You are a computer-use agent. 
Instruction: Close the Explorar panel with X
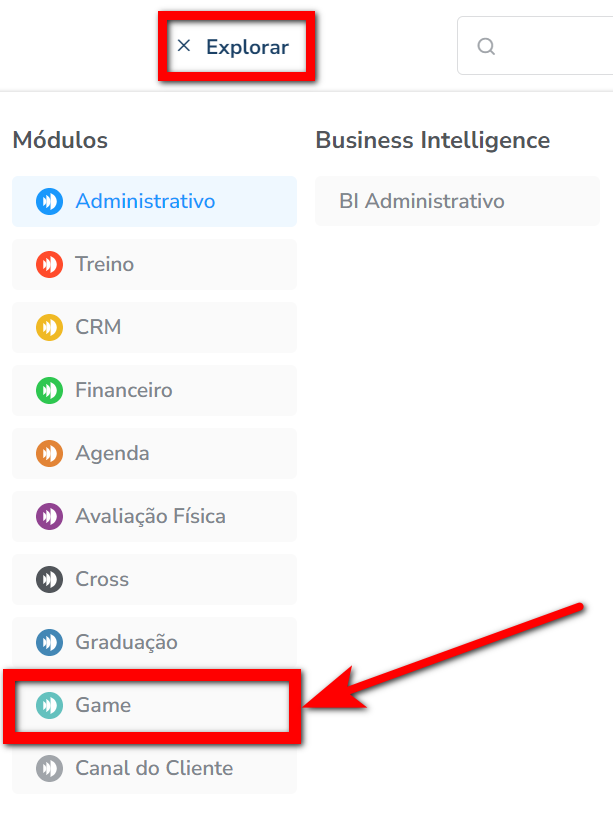(184, 46)
